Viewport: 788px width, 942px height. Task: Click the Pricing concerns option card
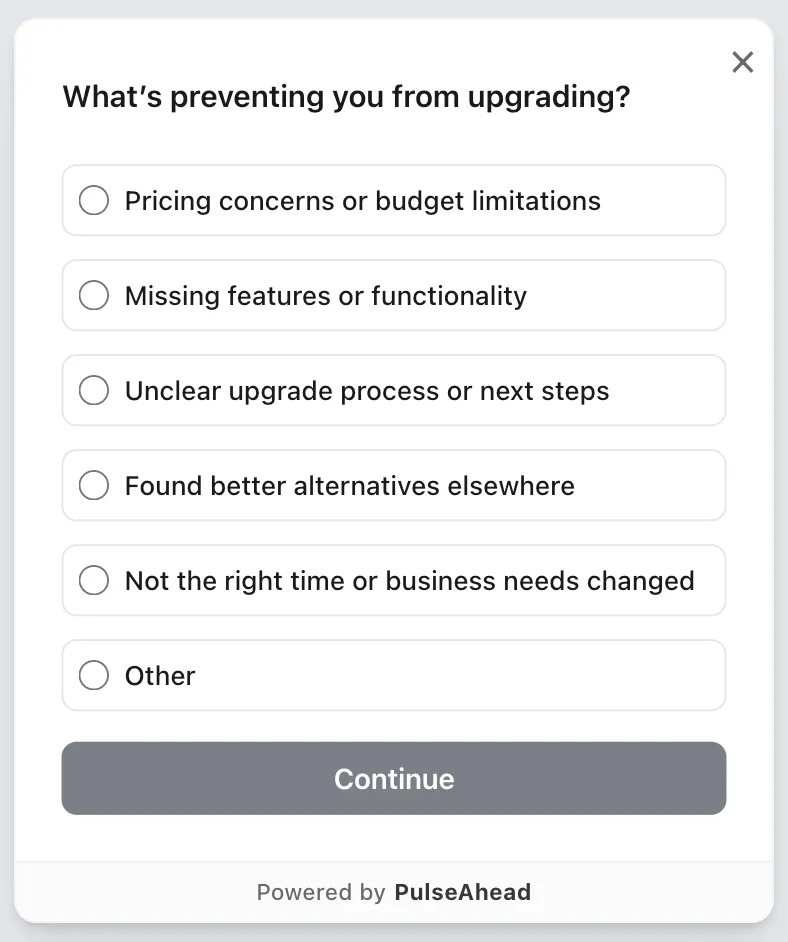point(394,200)
